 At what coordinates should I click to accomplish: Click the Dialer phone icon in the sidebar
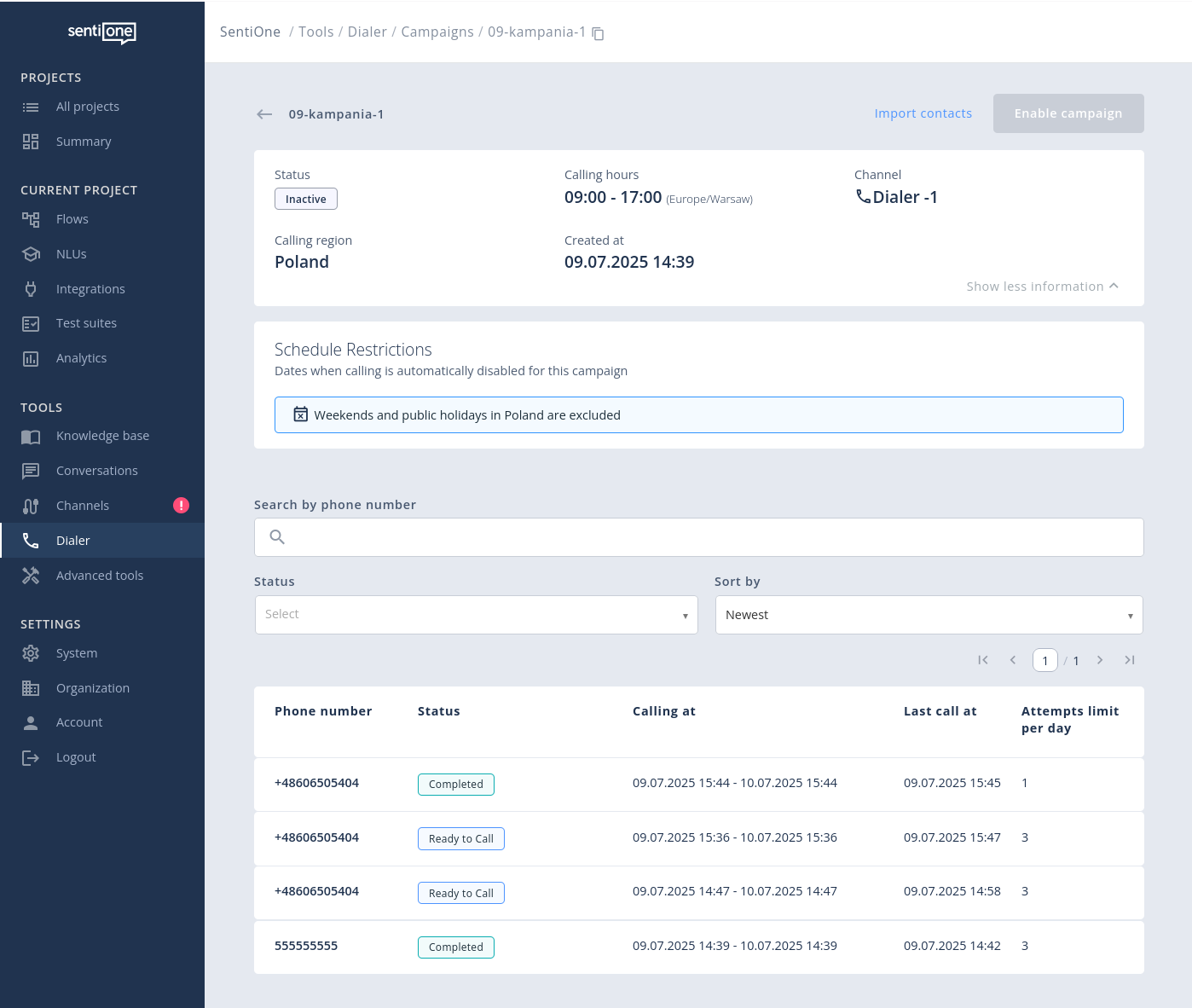pos(31,541)
